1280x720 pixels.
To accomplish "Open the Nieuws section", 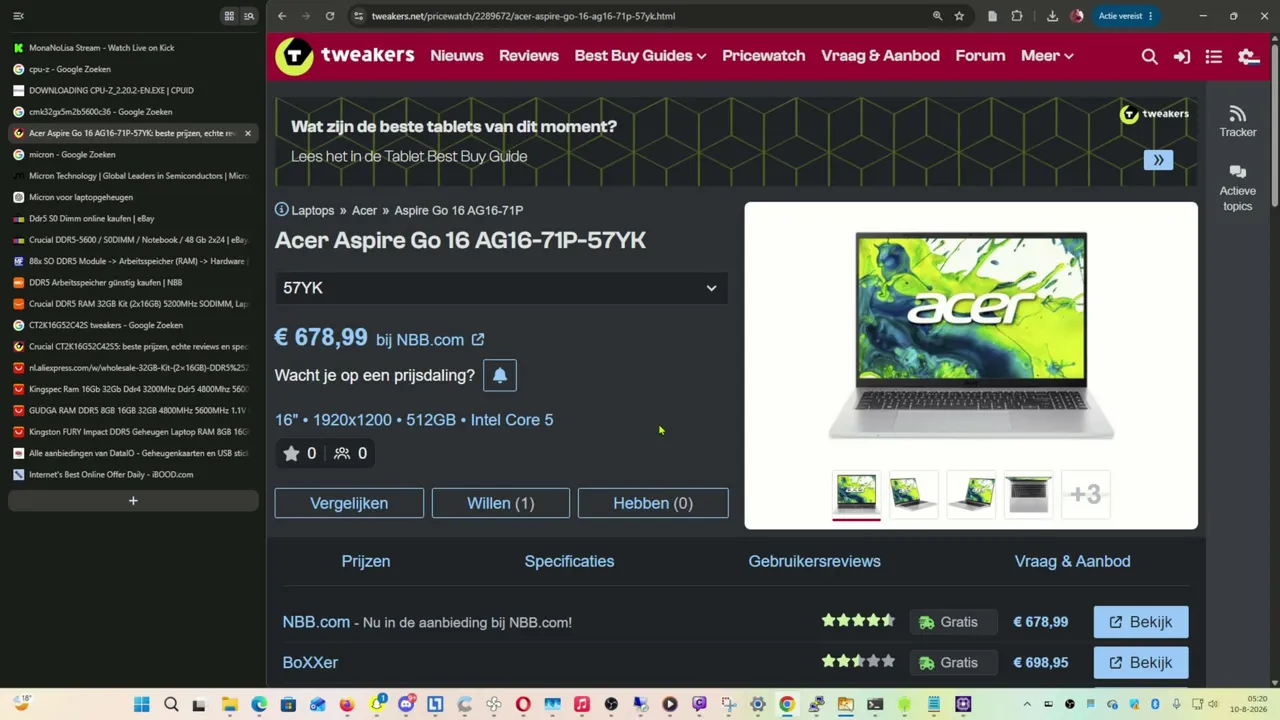I will click(x=457, y=56).
